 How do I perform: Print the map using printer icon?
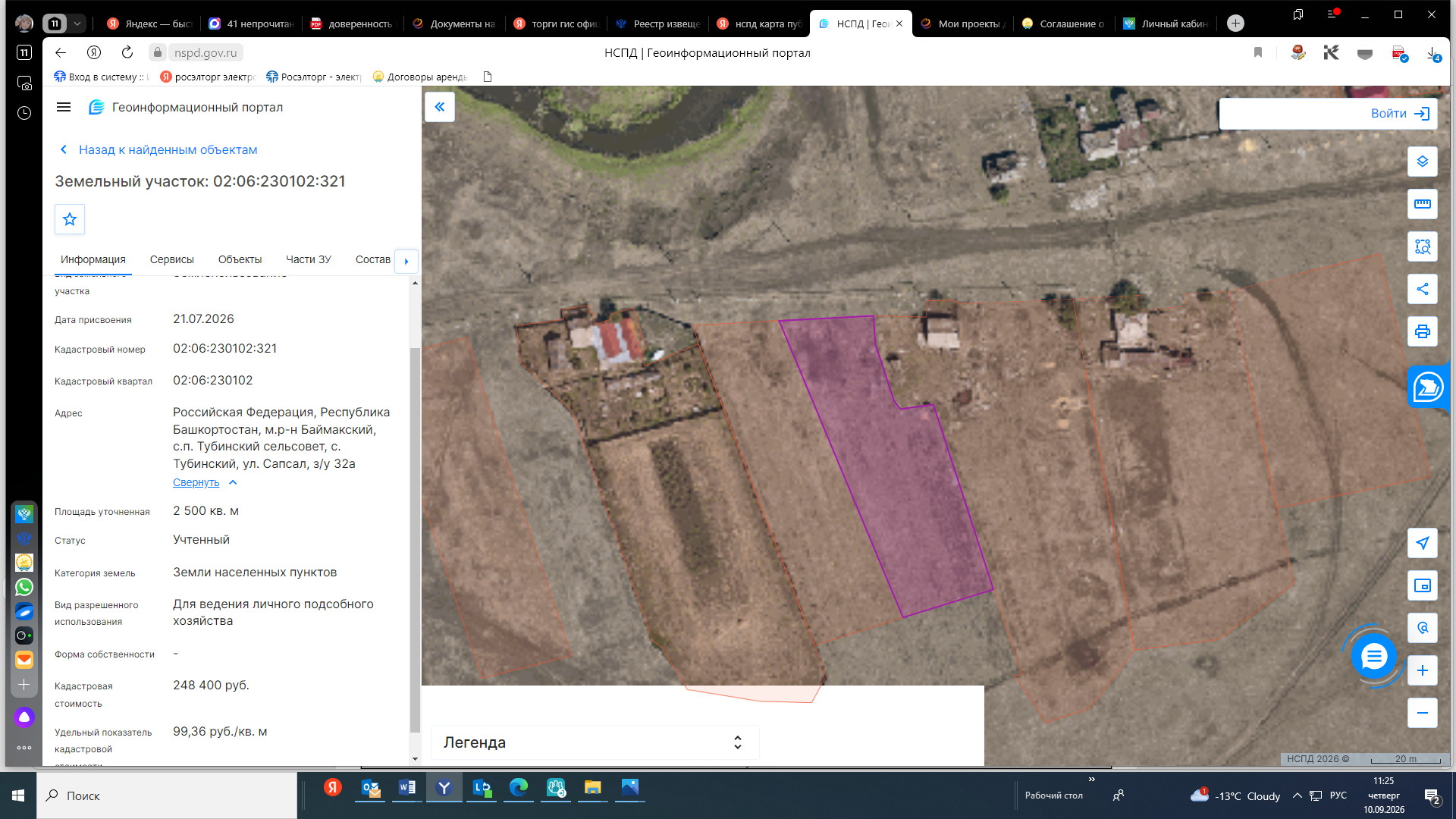[x=1423, y=331]
